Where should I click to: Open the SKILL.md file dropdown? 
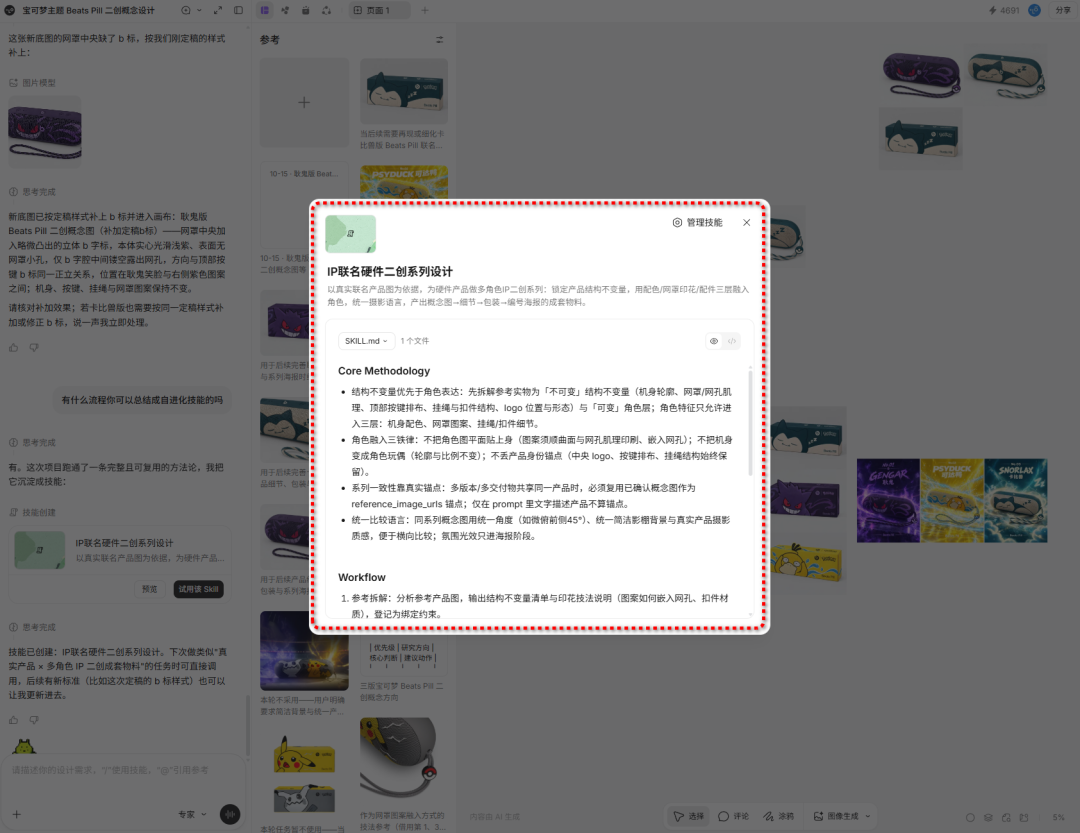point(366,341)
